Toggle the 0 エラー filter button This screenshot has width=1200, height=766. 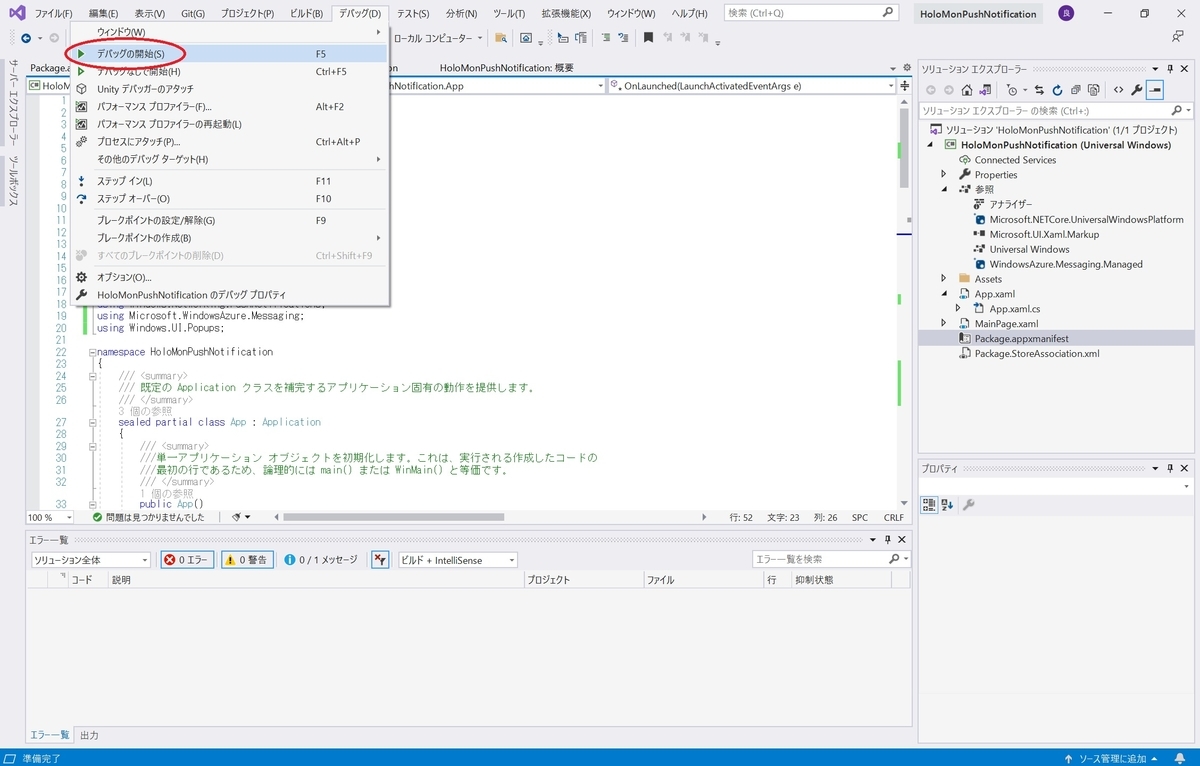[x=187, y=560]
